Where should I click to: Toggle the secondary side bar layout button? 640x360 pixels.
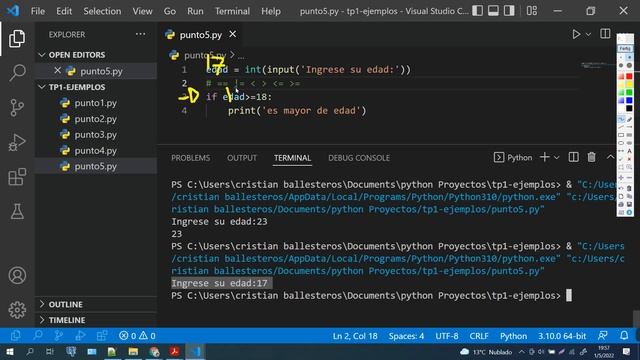(509, 11)
